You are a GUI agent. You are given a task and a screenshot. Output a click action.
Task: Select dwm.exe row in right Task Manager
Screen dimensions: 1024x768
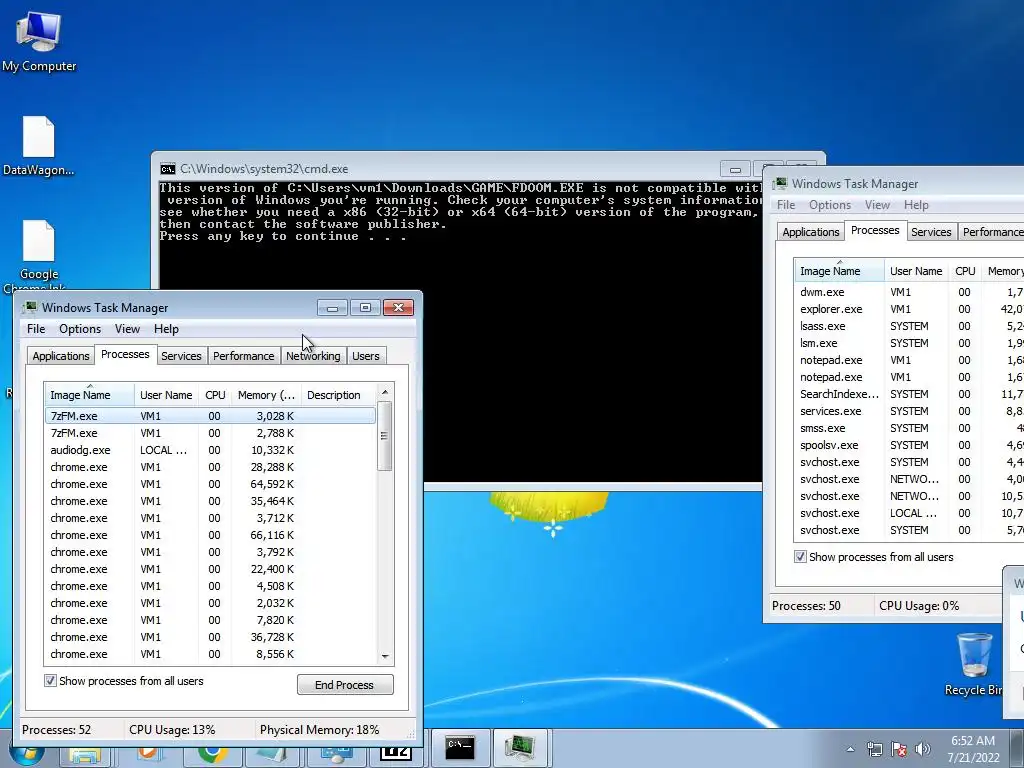909,291
